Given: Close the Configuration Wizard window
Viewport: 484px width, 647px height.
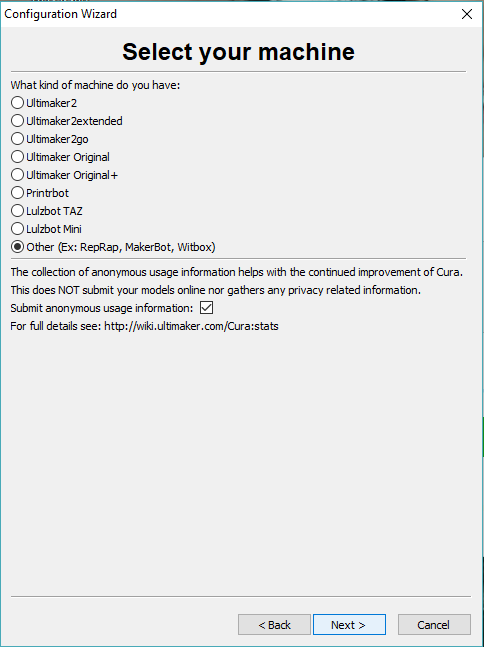Looking at the screenshot, I should click(467, 14).
